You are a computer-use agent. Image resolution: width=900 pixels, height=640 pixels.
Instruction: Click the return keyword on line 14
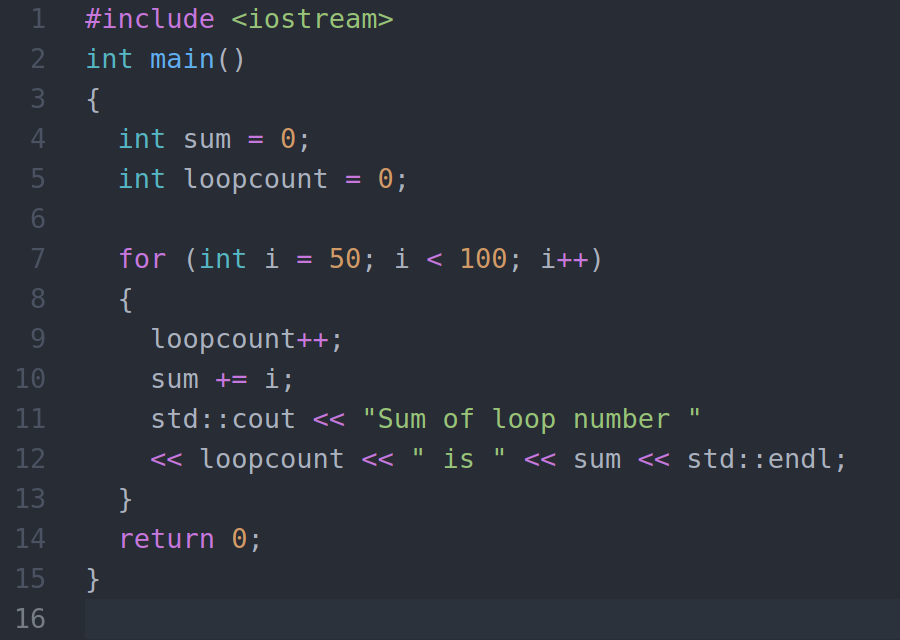click(167, 538)
